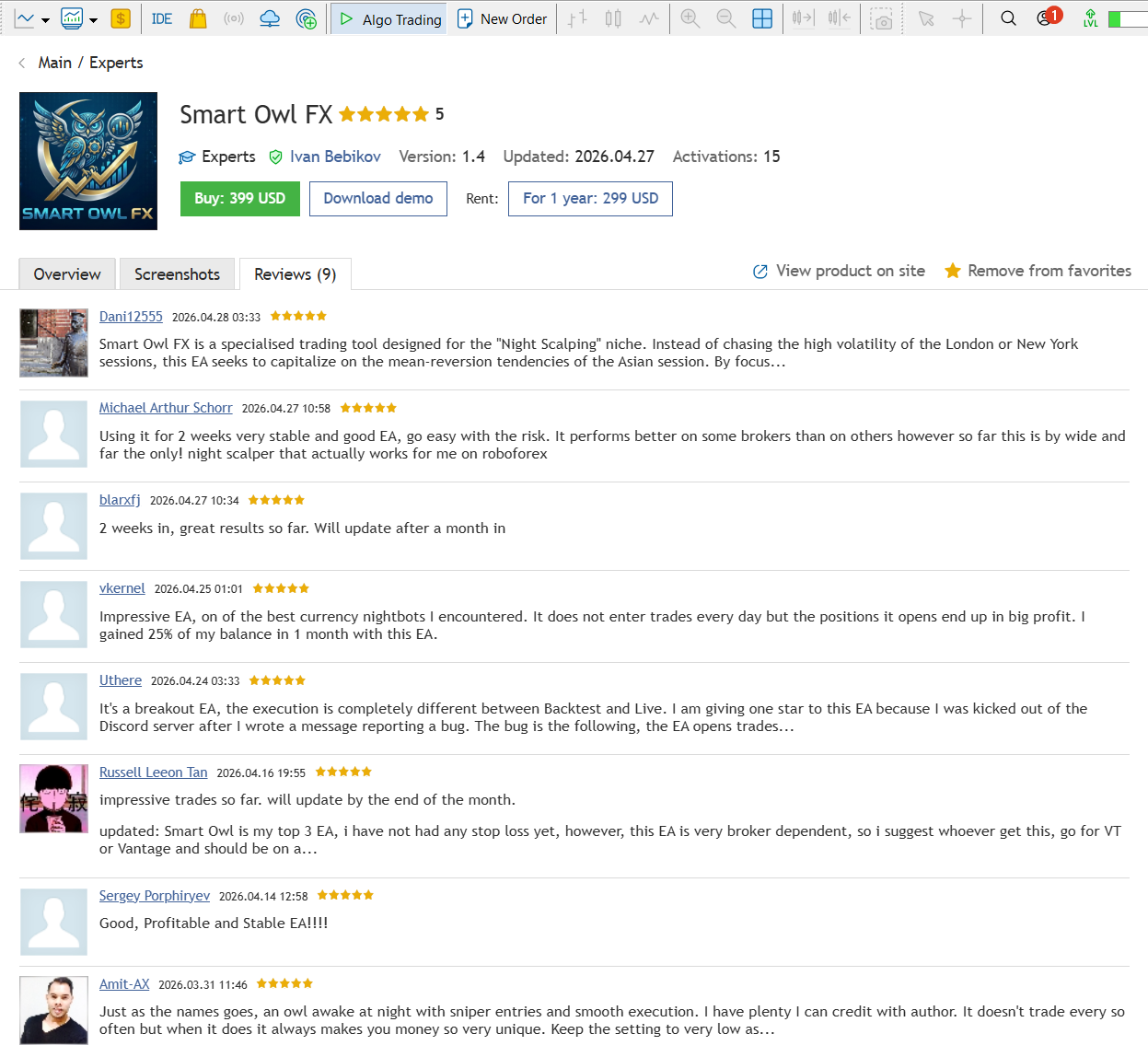Switch to the Screenshots tab
This screenshot has width=1148, height=1057.
pos(177,274)
